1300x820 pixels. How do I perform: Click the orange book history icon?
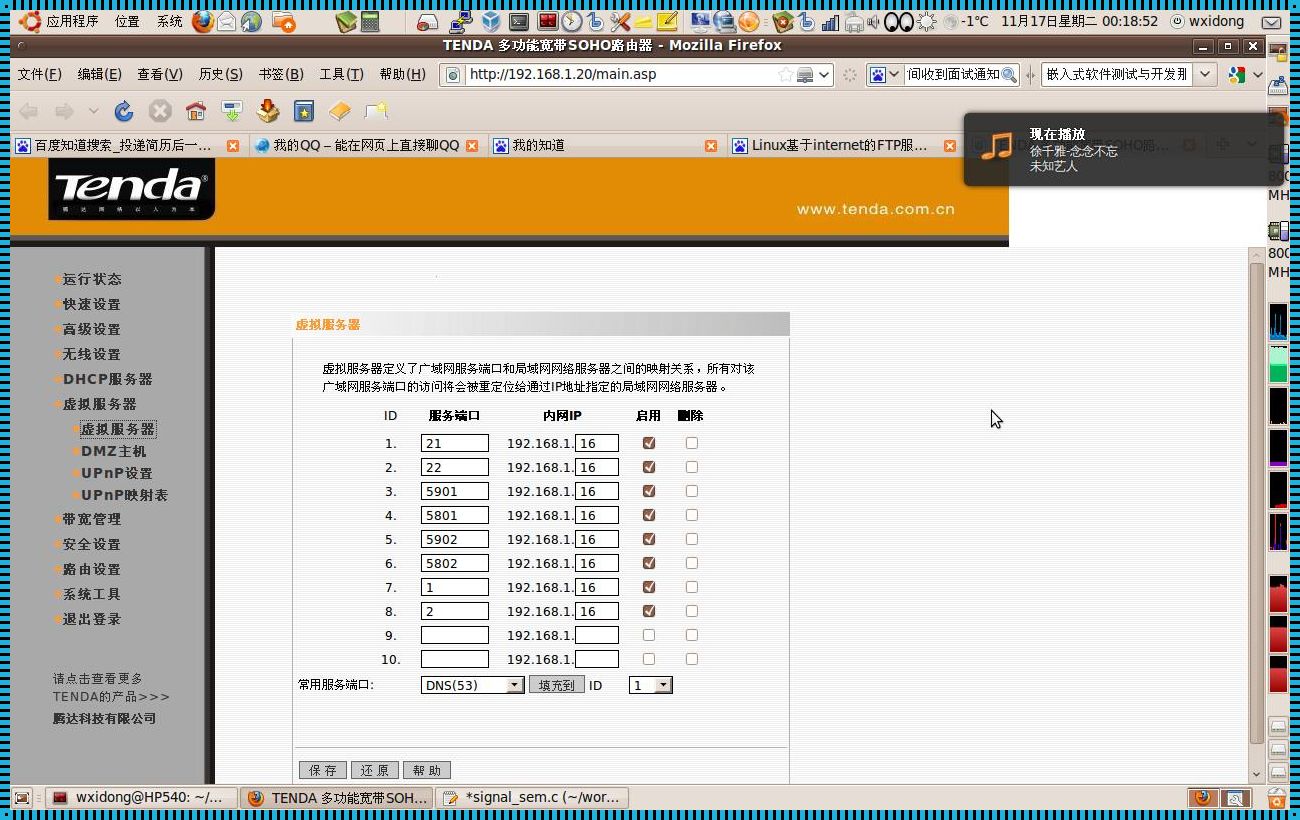click(340, 111)
